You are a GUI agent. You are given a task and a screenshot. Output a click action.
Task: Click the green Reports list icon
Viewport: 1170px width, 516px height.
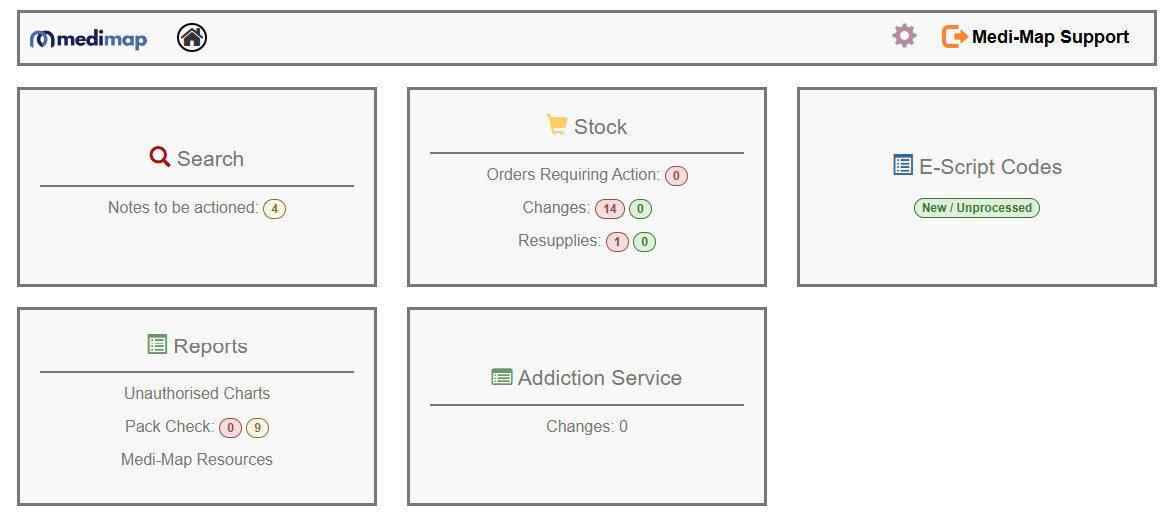157,344
